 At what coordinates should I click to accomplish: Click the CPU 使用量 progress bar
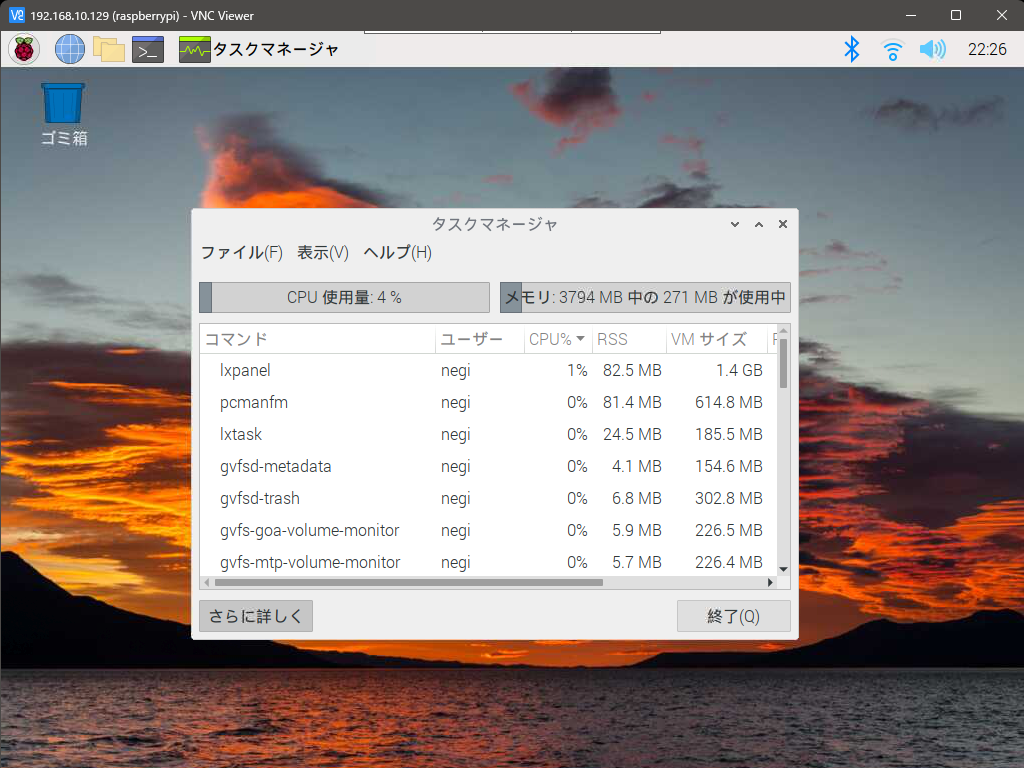344,297
